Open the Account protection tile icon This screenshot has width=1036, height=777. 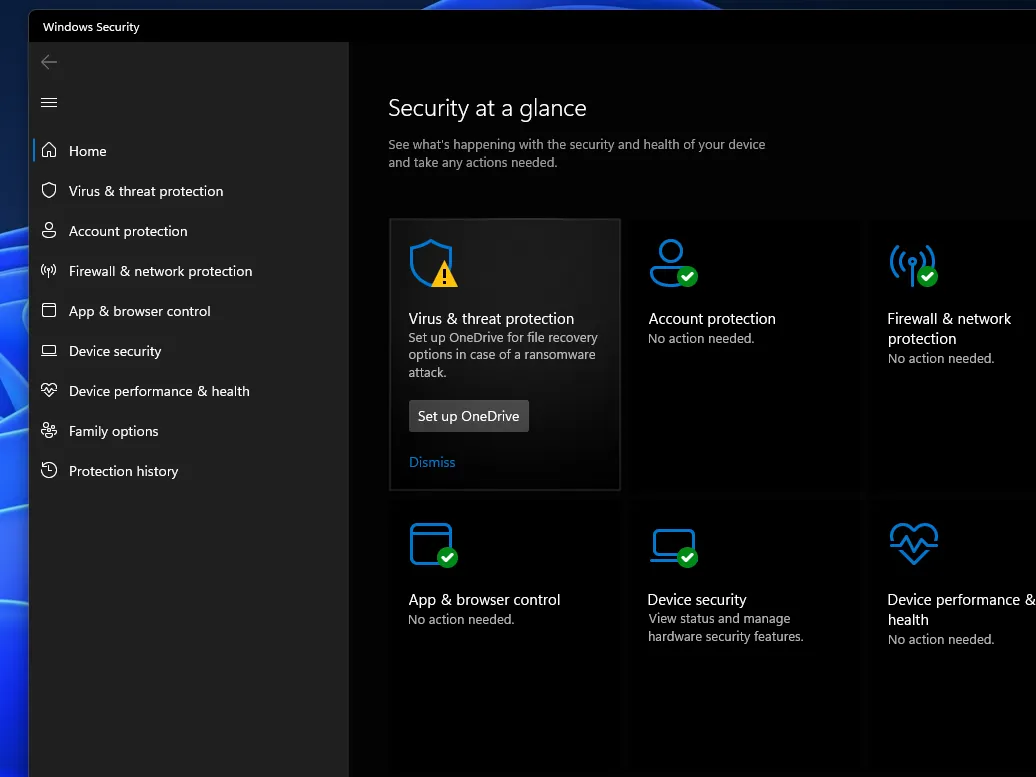coord(672,263)
